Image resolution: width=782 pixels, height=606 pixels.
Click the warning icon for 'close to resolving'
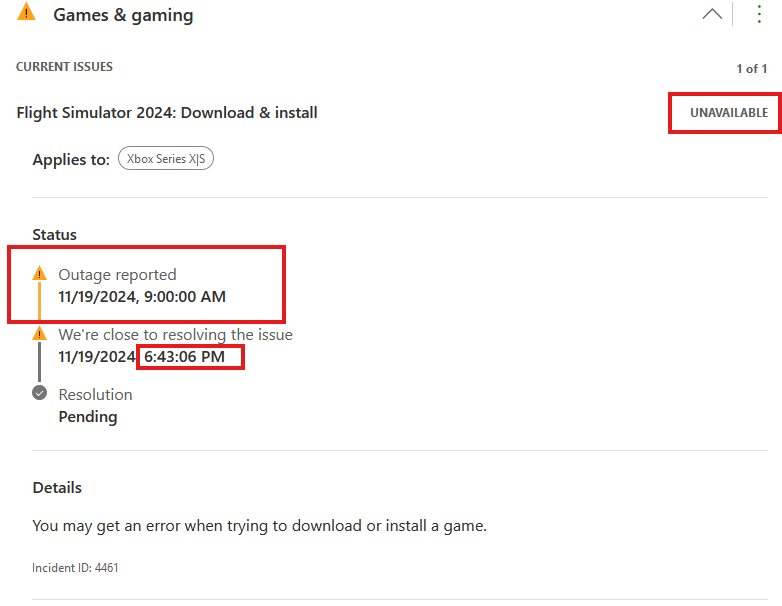[40, 334]
